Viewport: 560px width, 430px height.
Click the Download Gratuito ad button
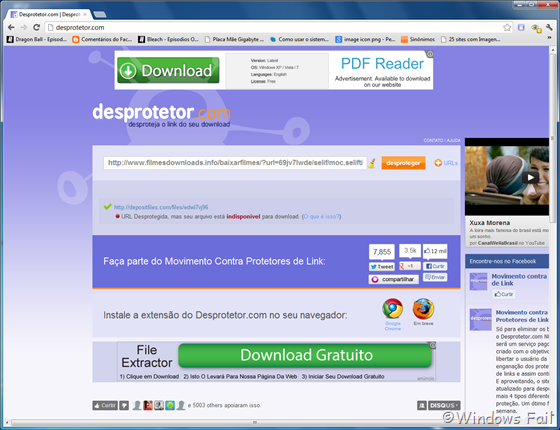click(x=305, y=355)
